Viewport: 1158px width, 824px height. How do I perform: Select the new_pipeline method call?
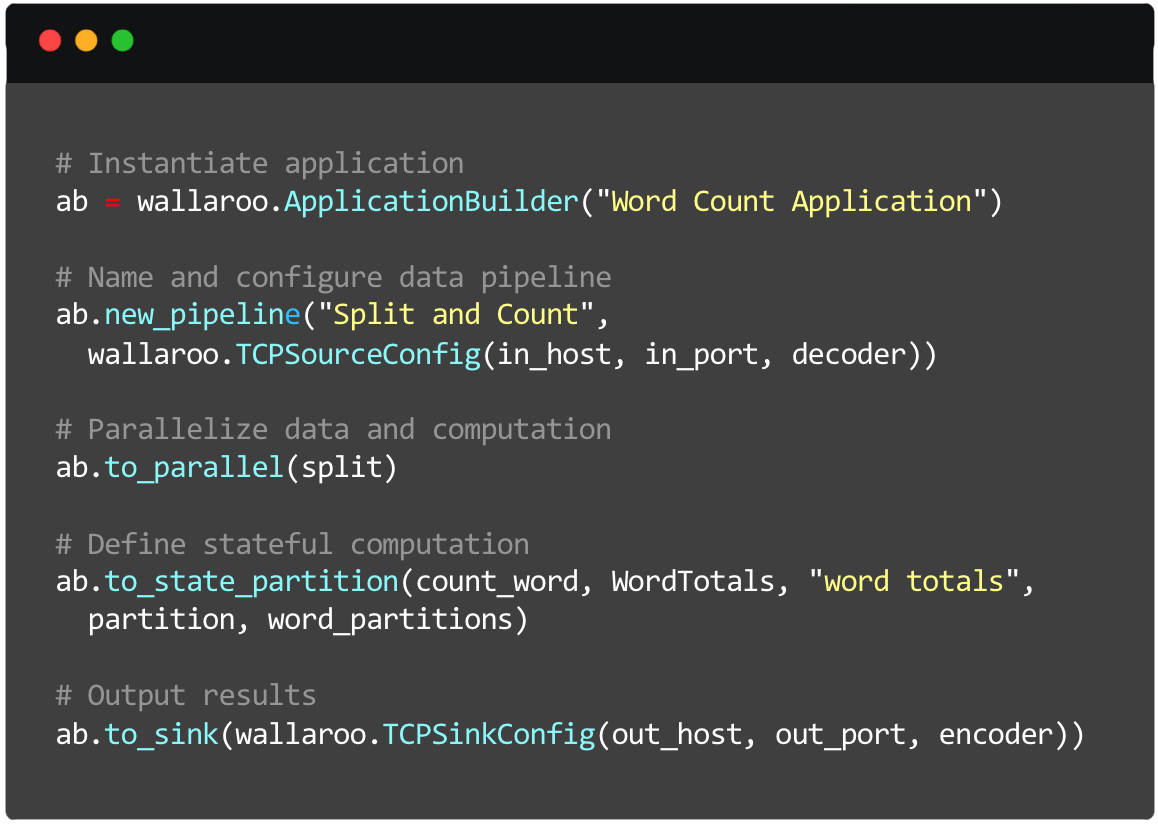click(202, 315)
